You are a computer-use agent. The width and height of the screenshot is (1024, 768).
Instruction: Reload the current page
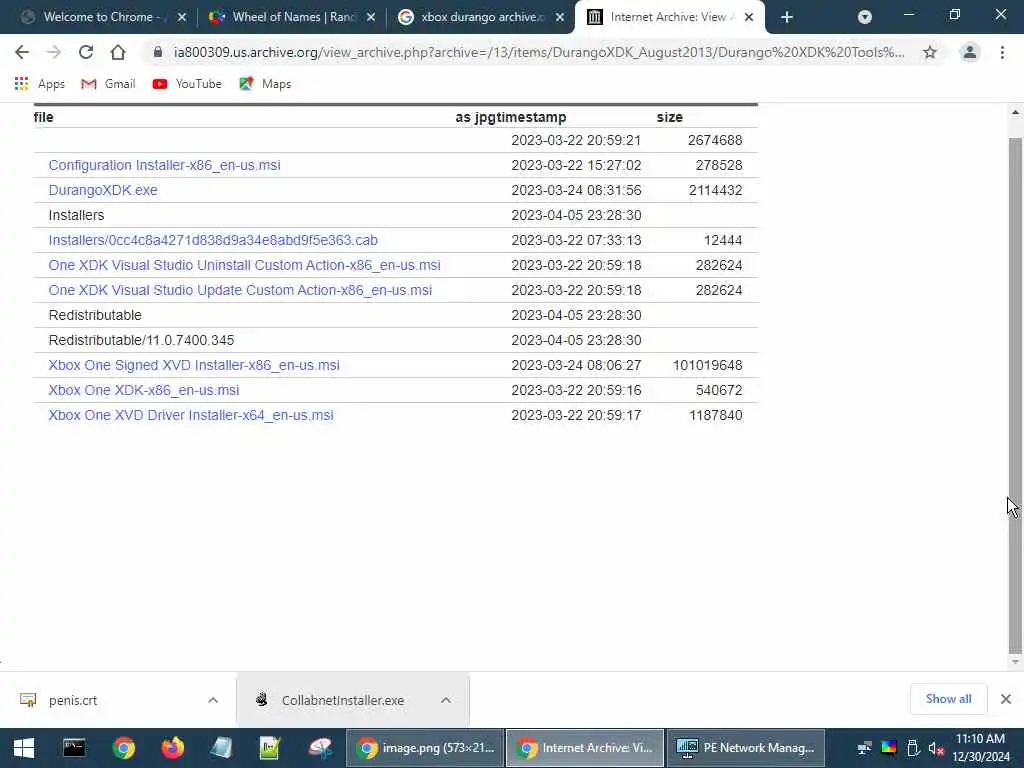(x=86, y=52)
